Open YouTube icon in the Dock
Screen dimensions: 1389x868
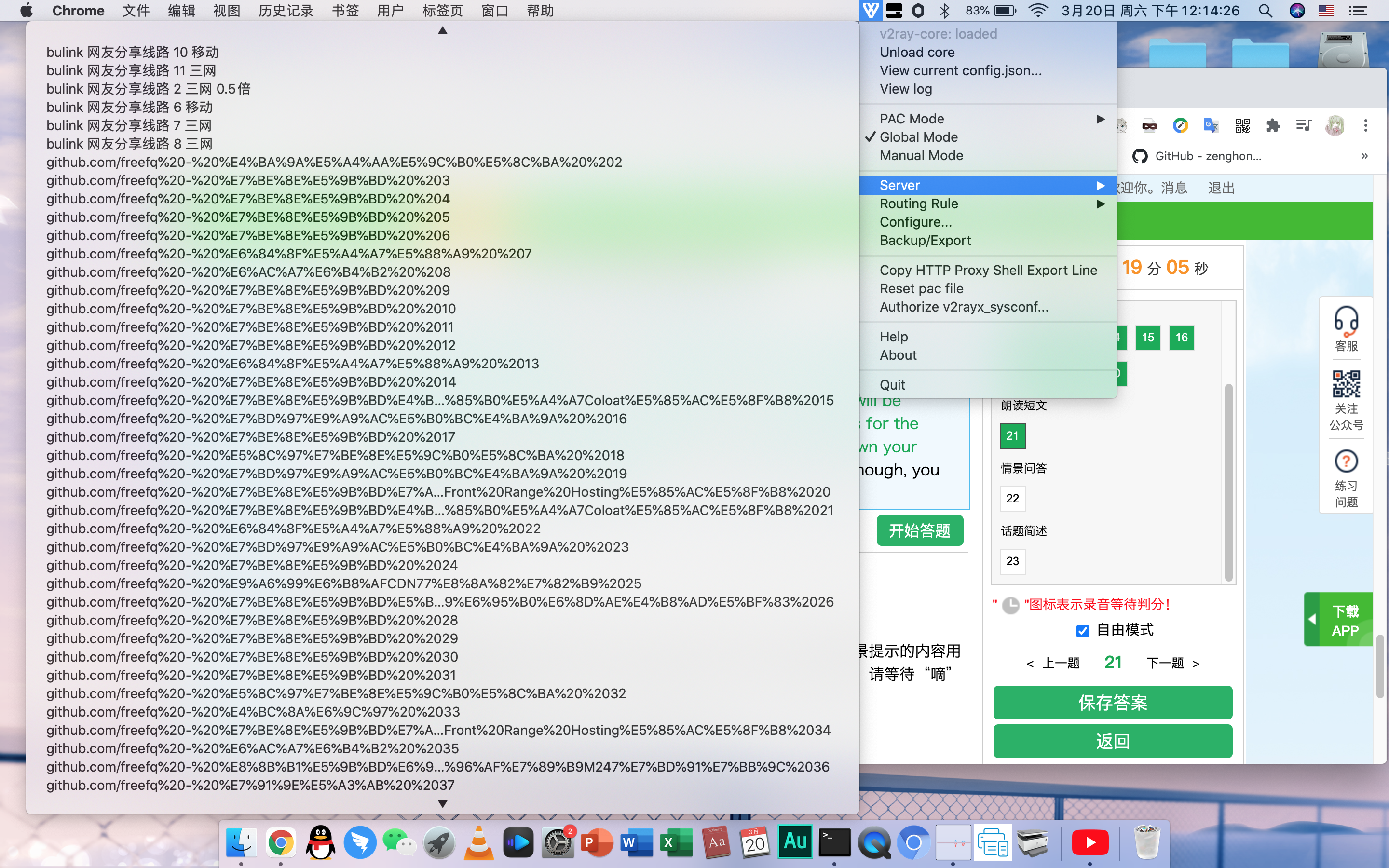click(1090, 842)
